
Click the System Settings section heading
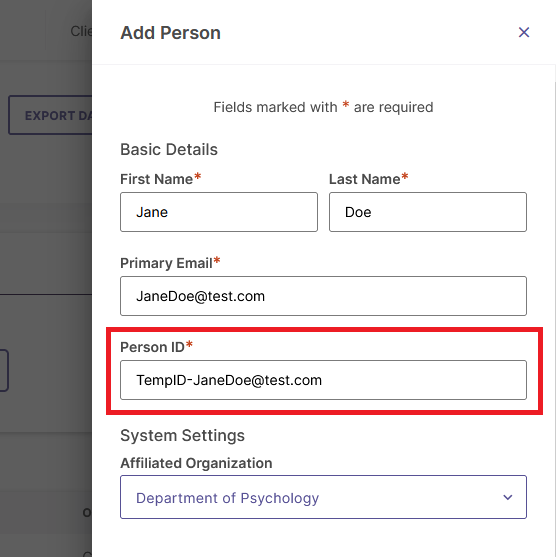pos(182,436)
